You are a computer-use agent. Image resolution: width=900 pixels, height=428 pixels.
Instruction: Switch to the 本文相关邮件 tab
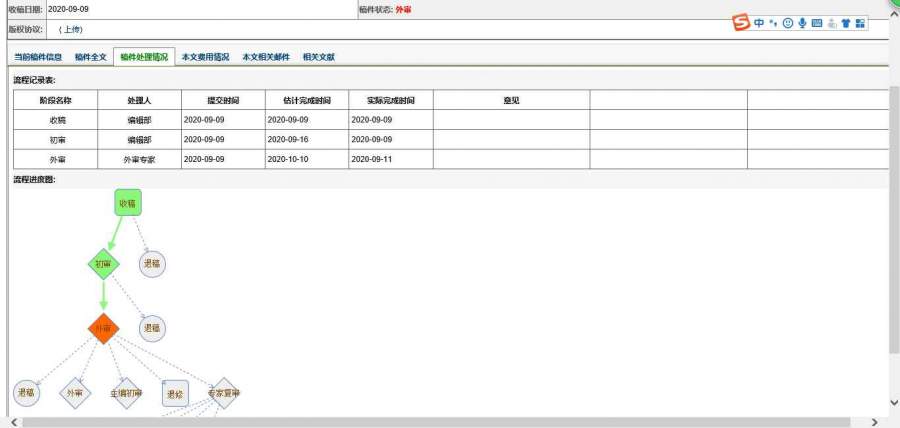(x=266, y=57)
